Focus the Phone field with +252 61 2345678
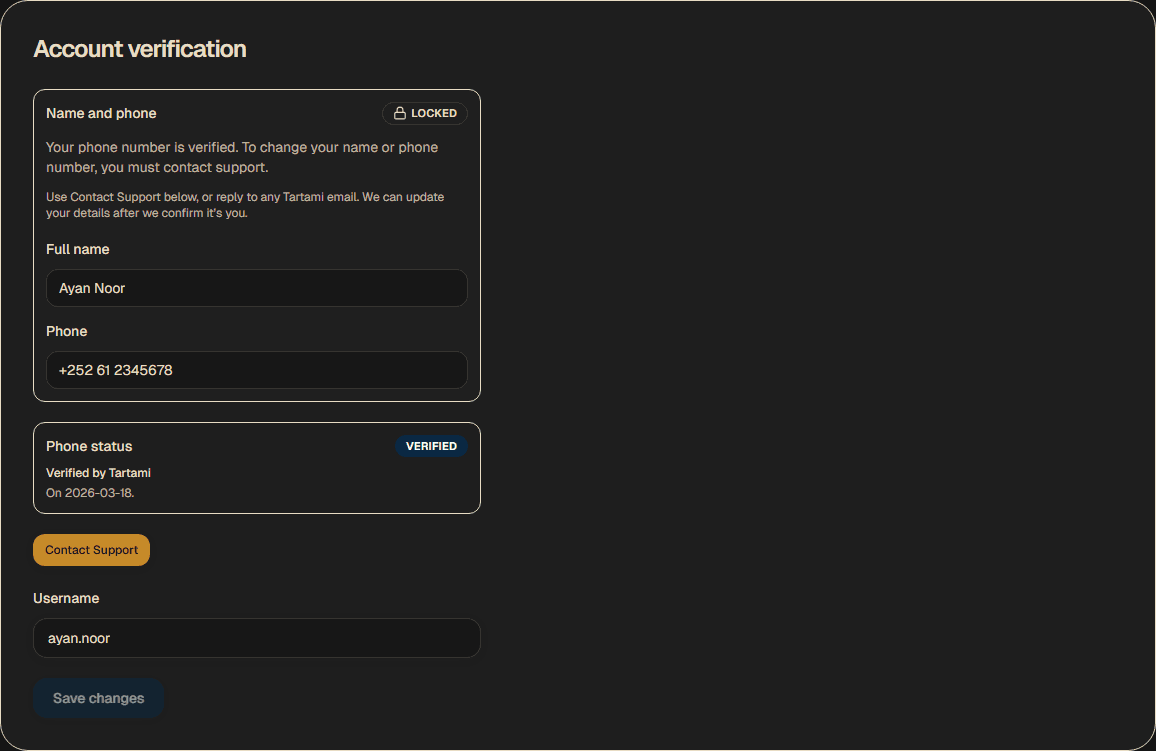Viewport: 1156px width, 751px height. tap(257, 370)
